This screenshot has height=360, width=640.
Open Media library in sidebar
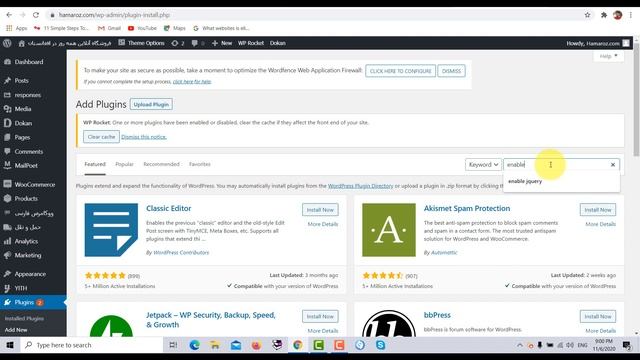coord(22,109)
